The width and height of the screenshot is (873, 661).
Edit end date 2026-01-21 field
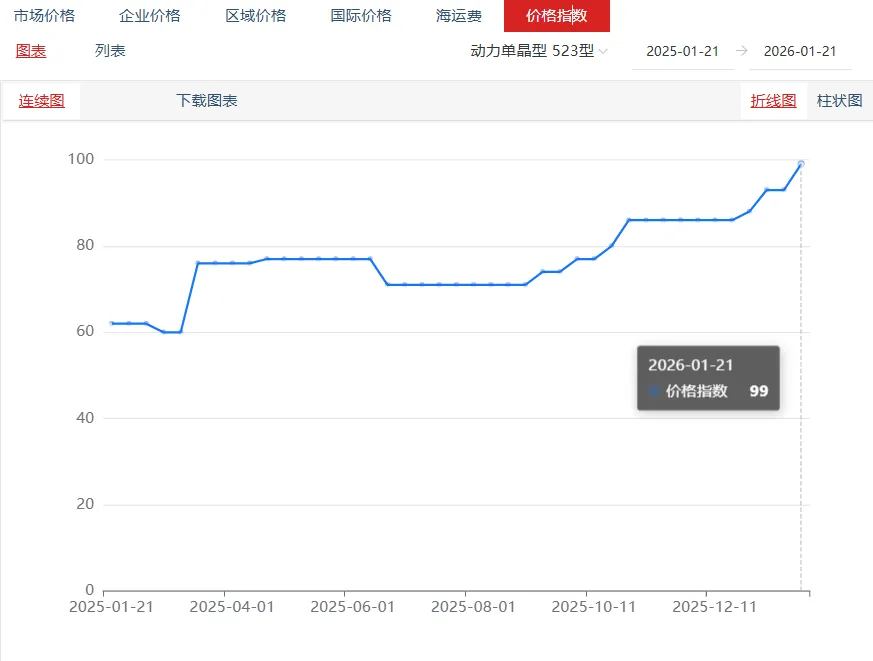point(800,51)
